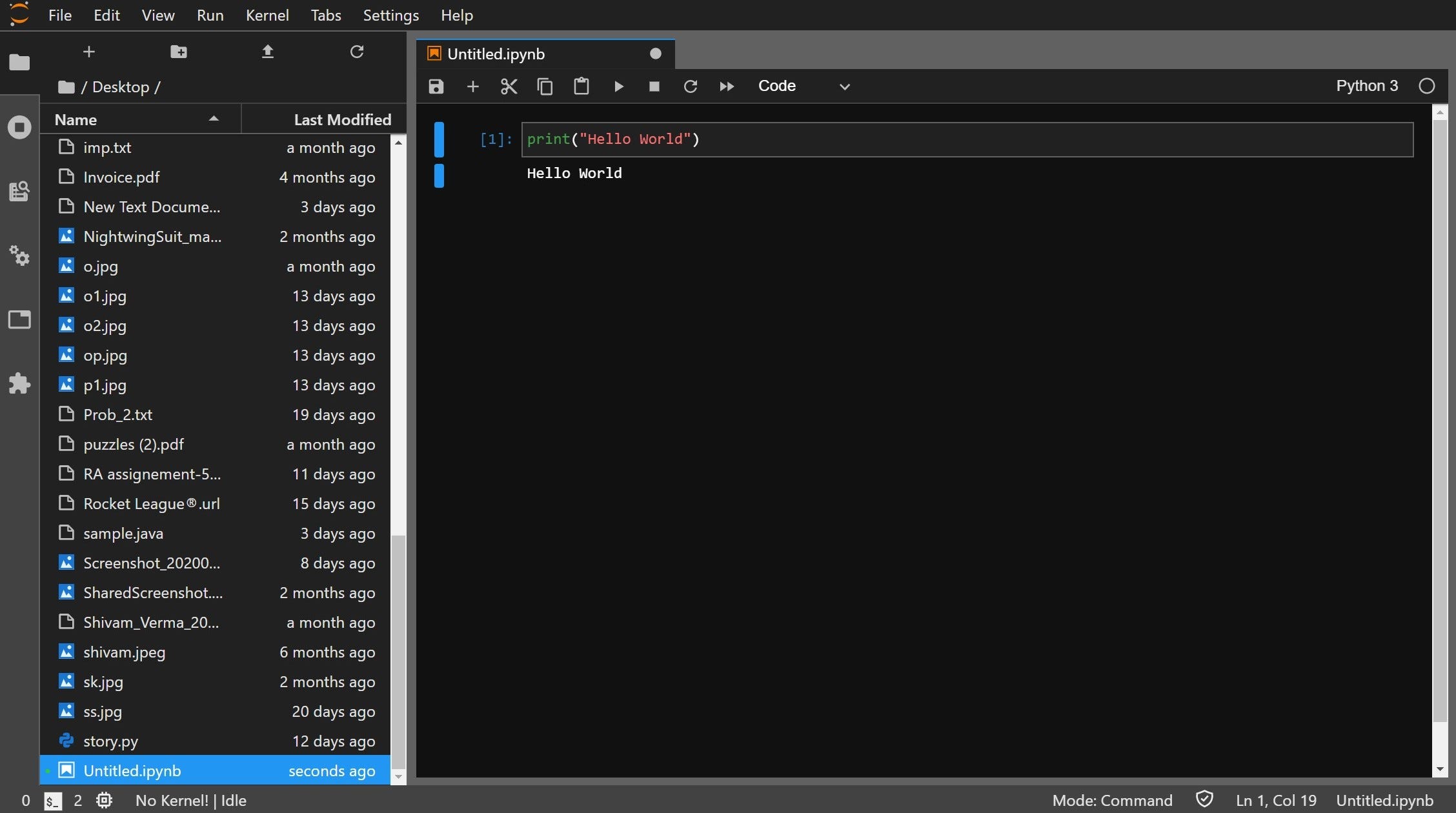Viewport: 1456px width, 813px height.
Task: Save the notebook
Action: 436,86
